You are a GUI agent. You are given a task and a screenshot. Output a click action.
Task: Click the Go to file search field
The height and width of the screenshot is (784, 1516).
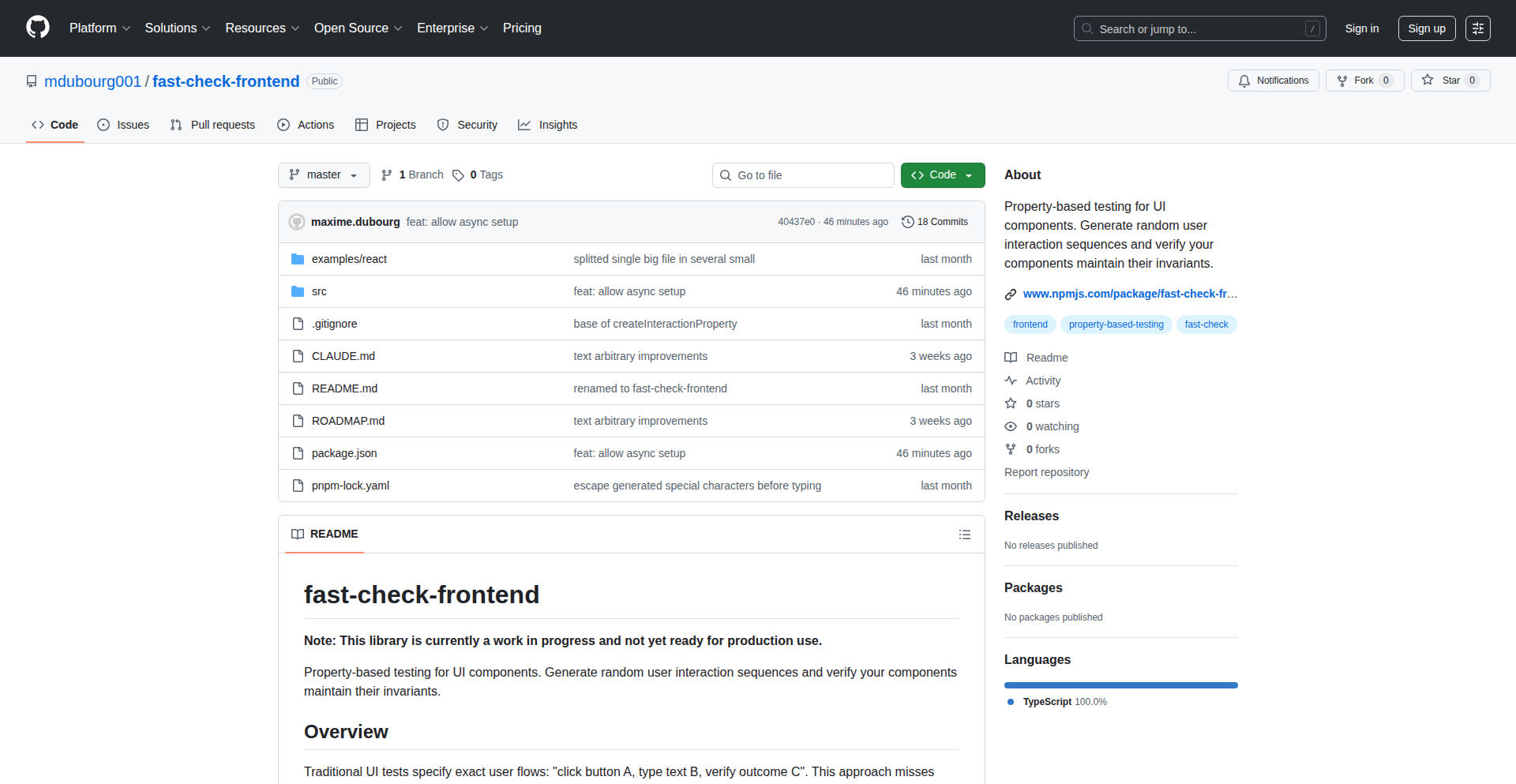(x=803, y=174)
